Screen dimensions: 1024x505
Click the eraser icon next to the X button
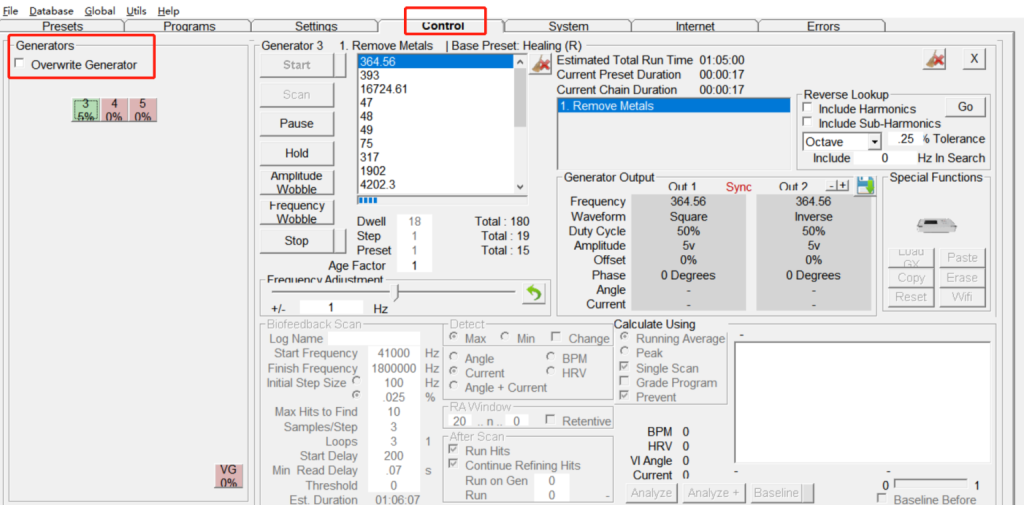(x=935, y=59)
